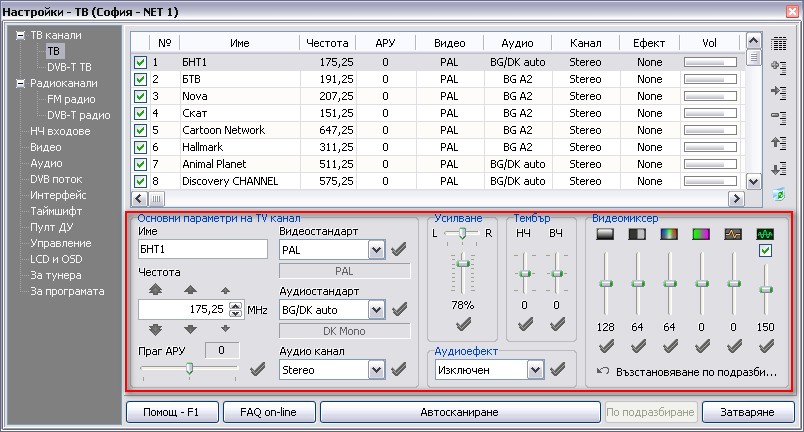This screenshot has height=432, width=804.
Task: Start Автосканиране
Action: click(460, 412)
